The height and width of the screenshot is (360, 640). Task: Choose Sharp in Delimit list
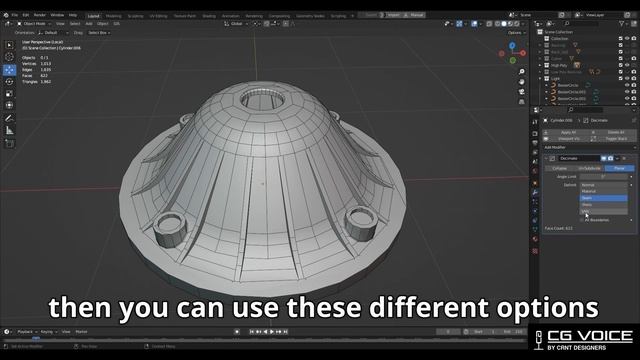604,204
